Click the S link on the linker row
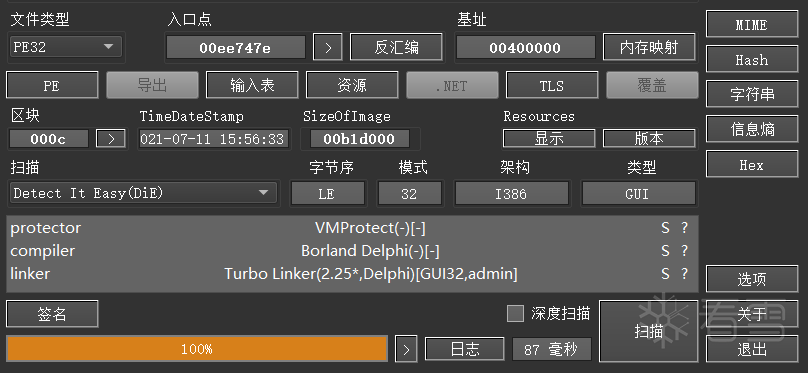 tap(665, 274)
